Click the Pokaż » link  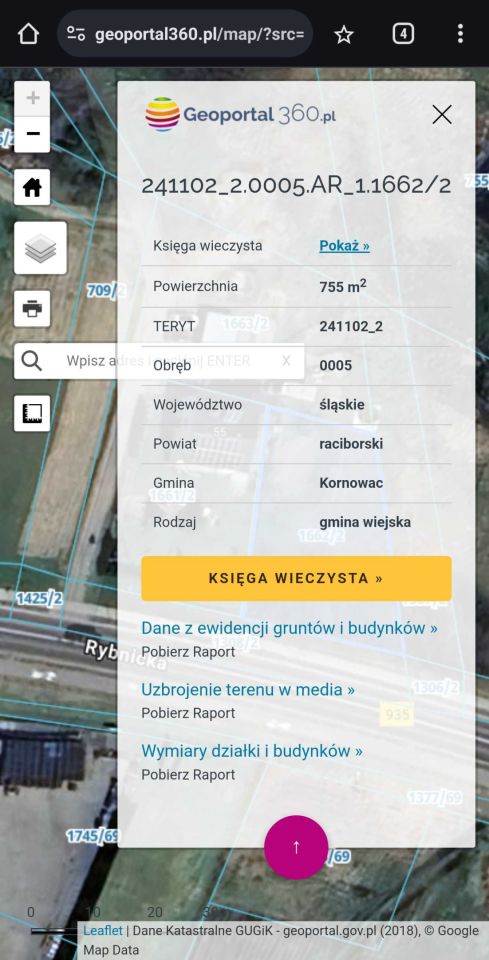[345, 246]
